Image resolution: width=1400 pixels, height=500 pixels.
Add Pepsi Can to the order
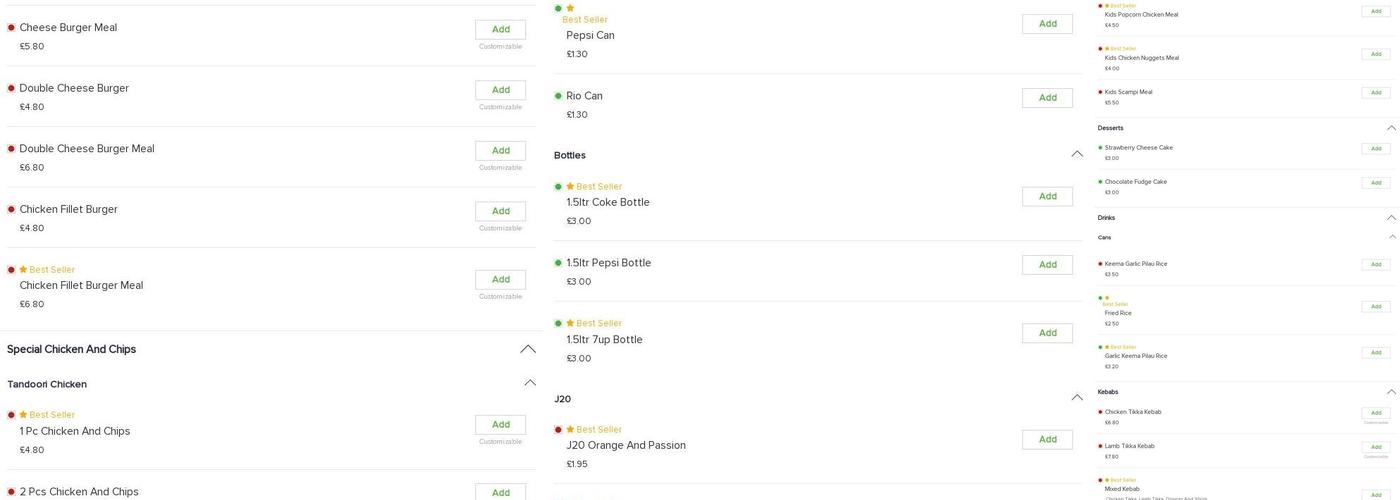point(1047,24)
